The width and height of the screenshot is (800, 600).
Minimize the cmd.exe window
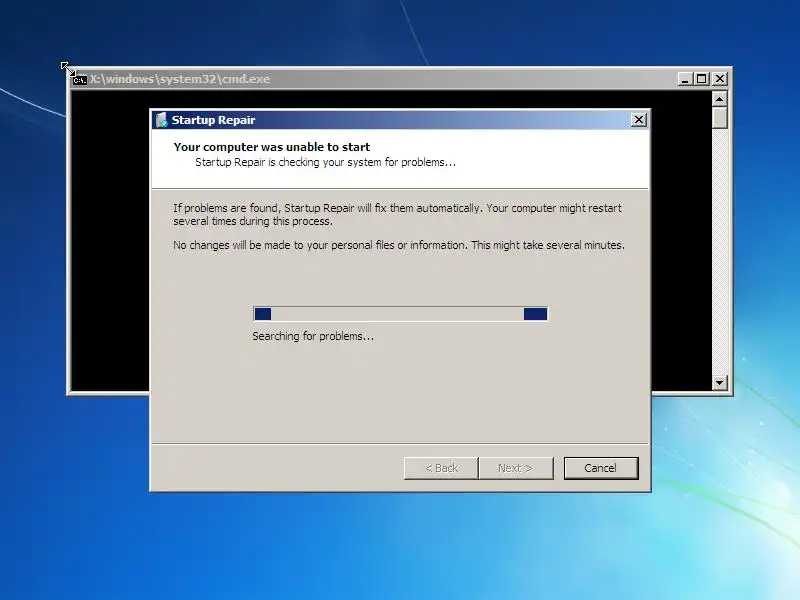[685, 79]
